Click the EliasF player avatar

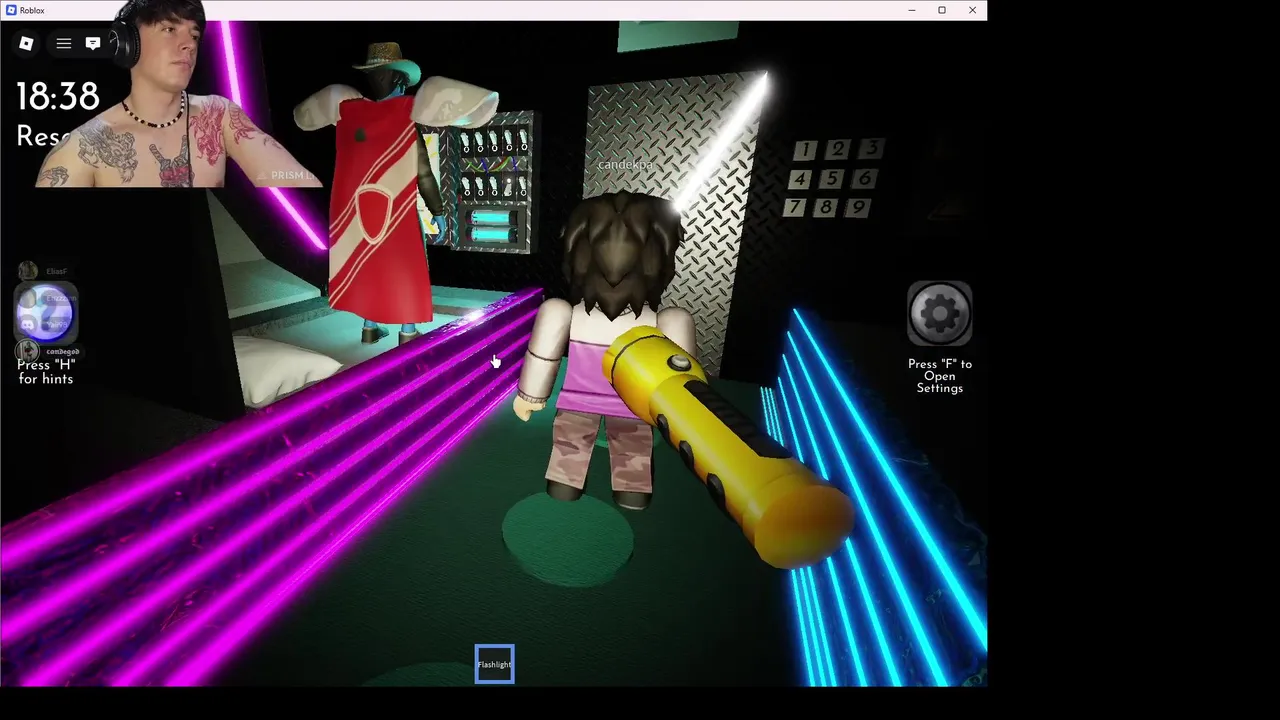pyautogui.click(x=28, y=271)
